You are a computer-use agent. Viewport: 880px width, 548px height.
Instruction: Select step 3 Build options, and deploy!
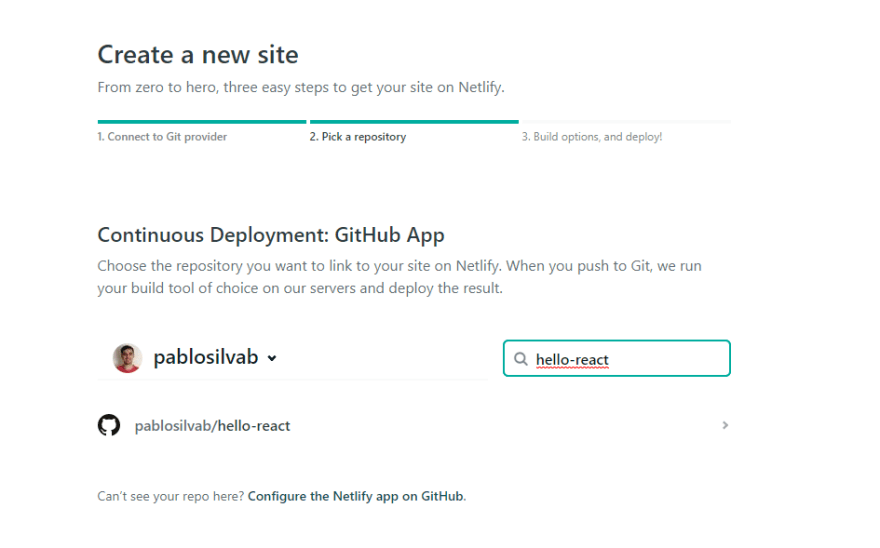(x=592, y=136)
